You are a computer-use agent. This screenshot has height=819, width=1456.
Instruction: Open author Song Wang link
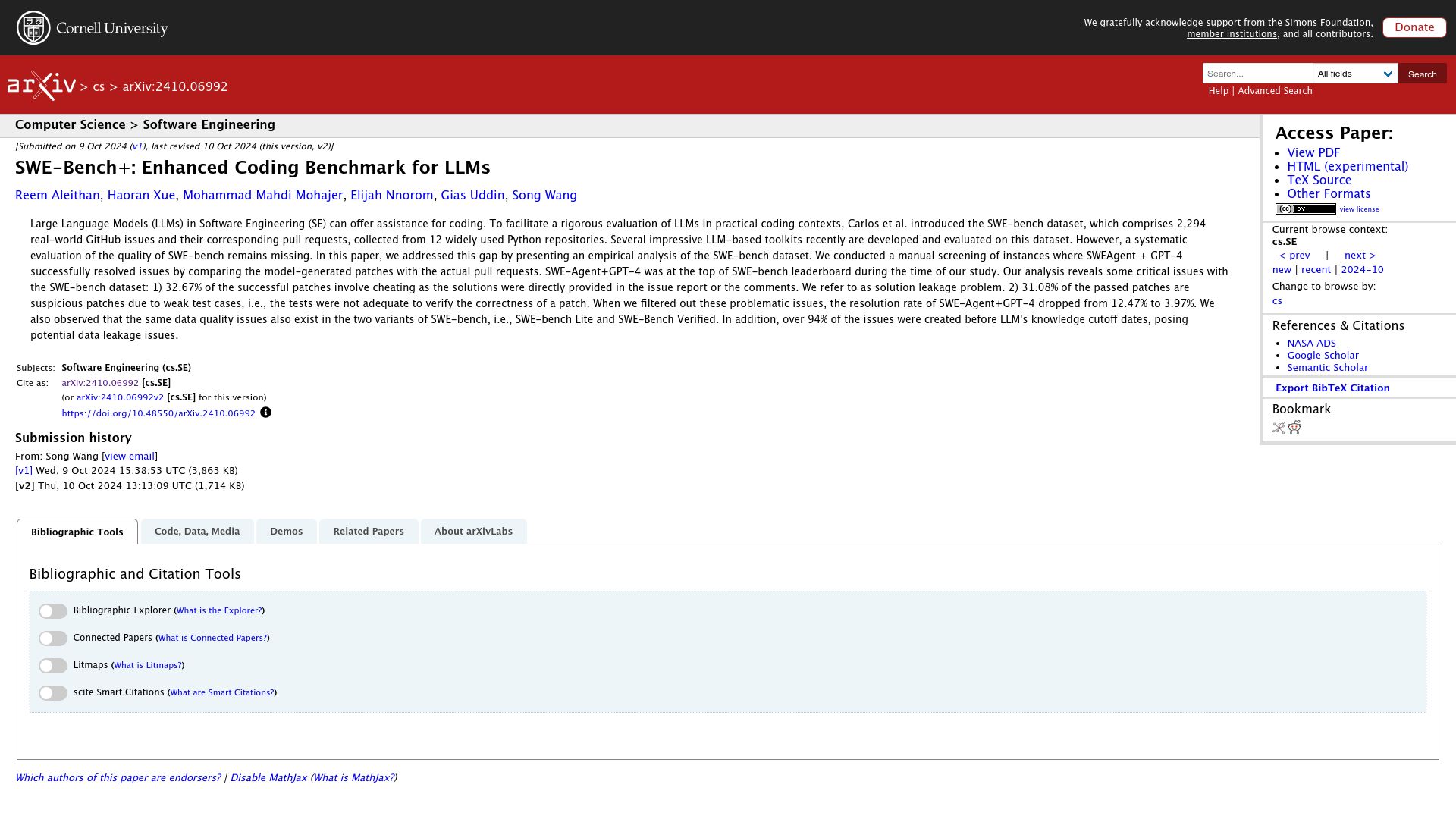pyautogui.click(x=544, y=196)
